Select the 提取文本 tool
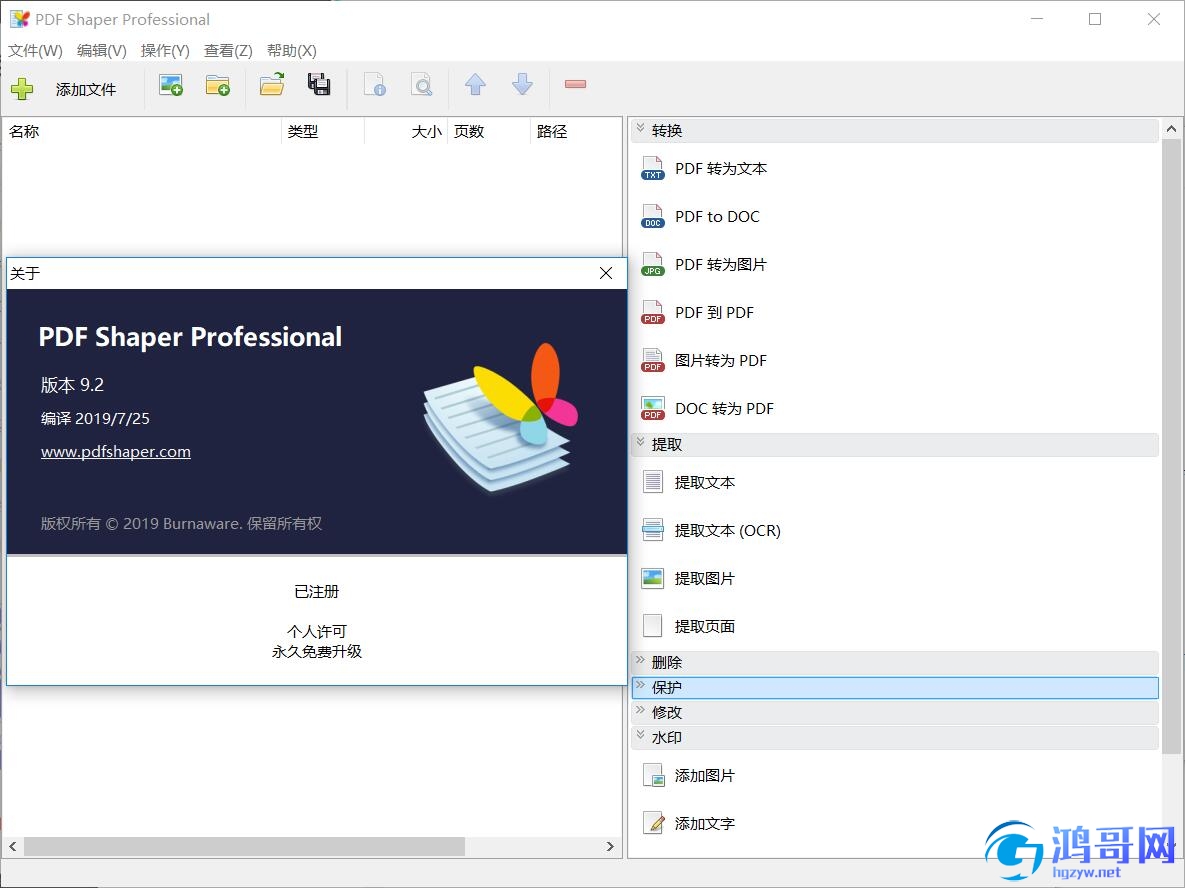Viewport: 1185px width, 888px height. pyautogui.click(x=688, y=482)
